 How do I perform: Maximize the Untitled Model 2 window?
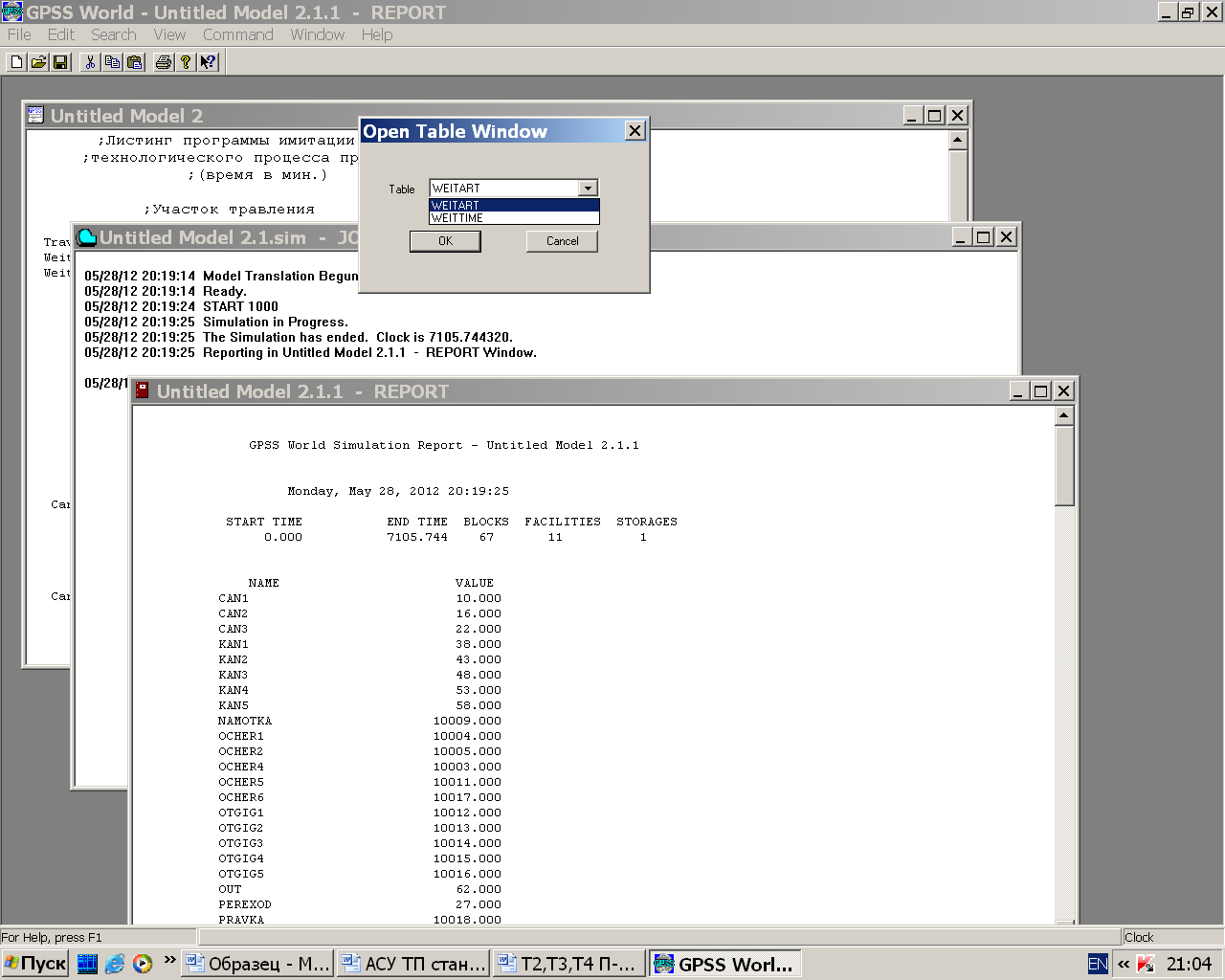(x=935, y=115)
